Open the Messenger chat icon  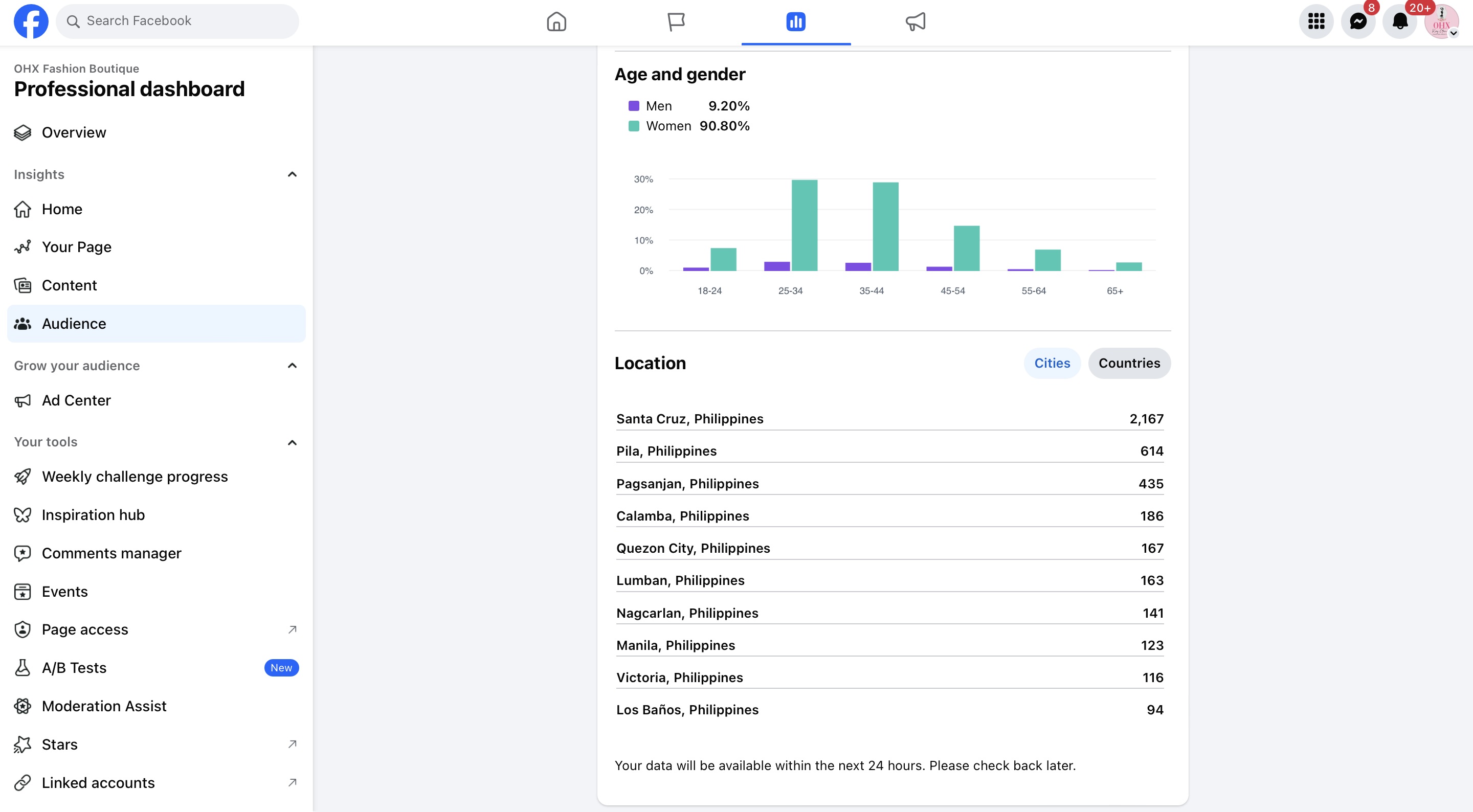click(1357, 21)
